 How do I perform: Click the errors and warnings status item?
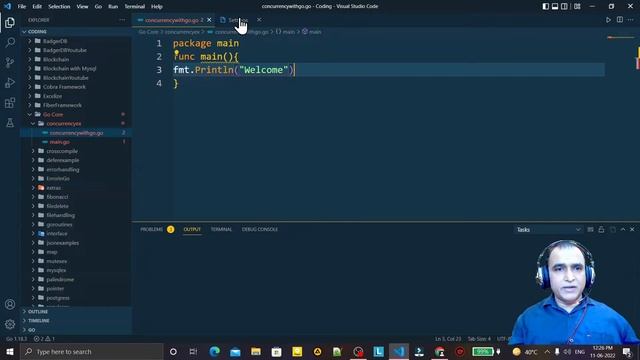(44, 339)
